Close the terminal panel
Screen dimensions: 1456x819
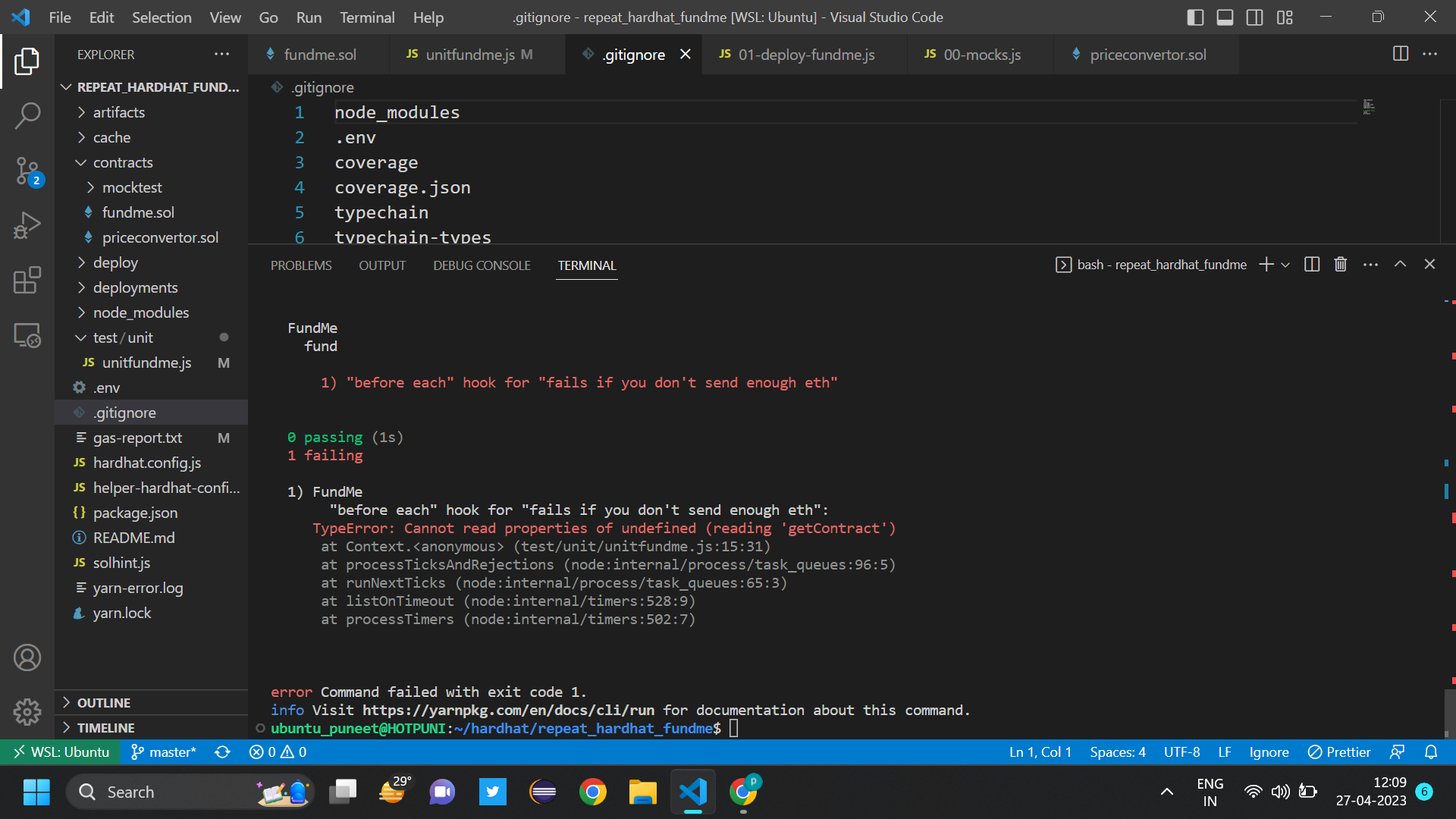click(1429, 264)
